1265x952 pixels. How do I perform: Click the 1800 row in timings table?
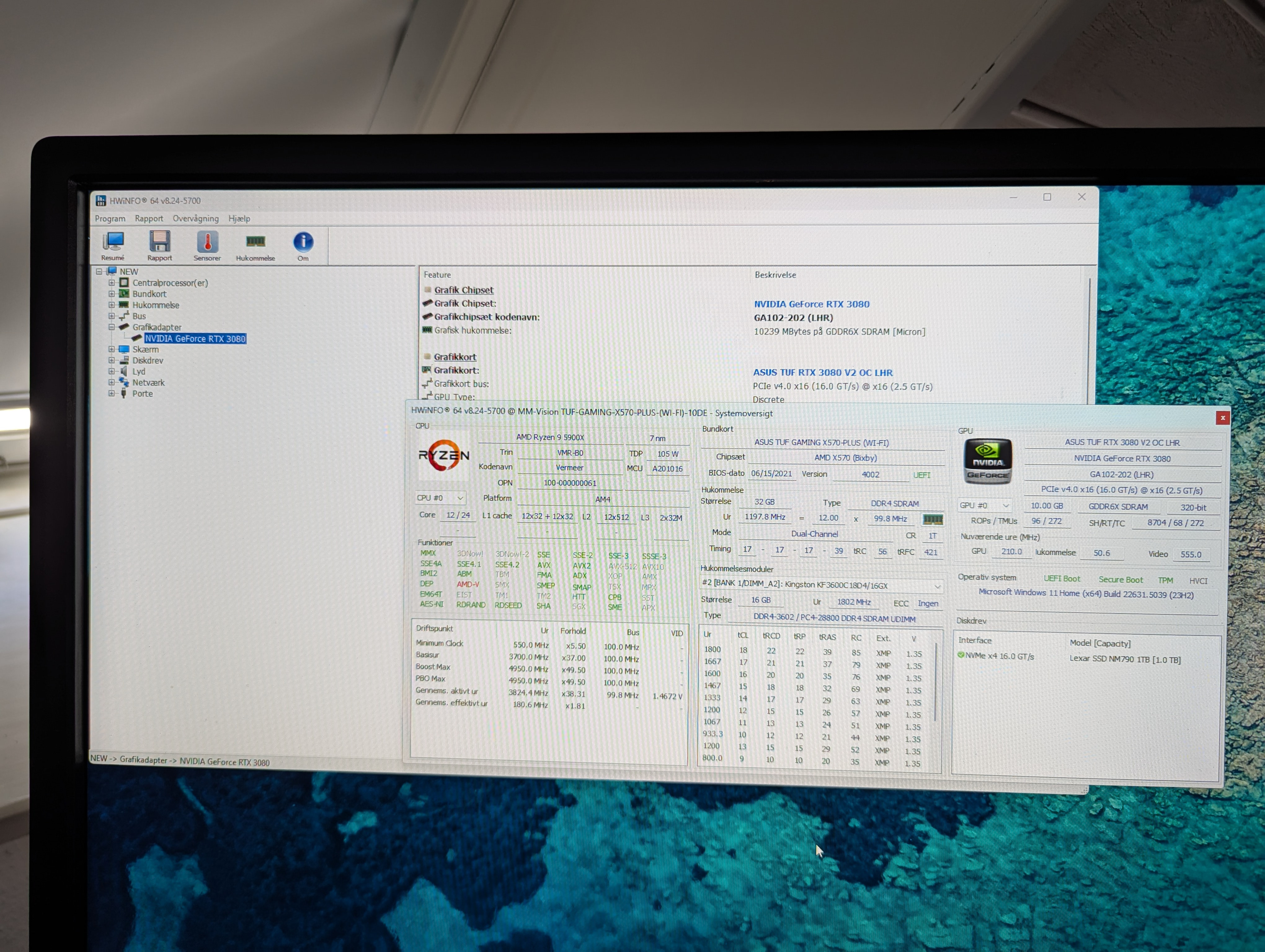[813, 651]
